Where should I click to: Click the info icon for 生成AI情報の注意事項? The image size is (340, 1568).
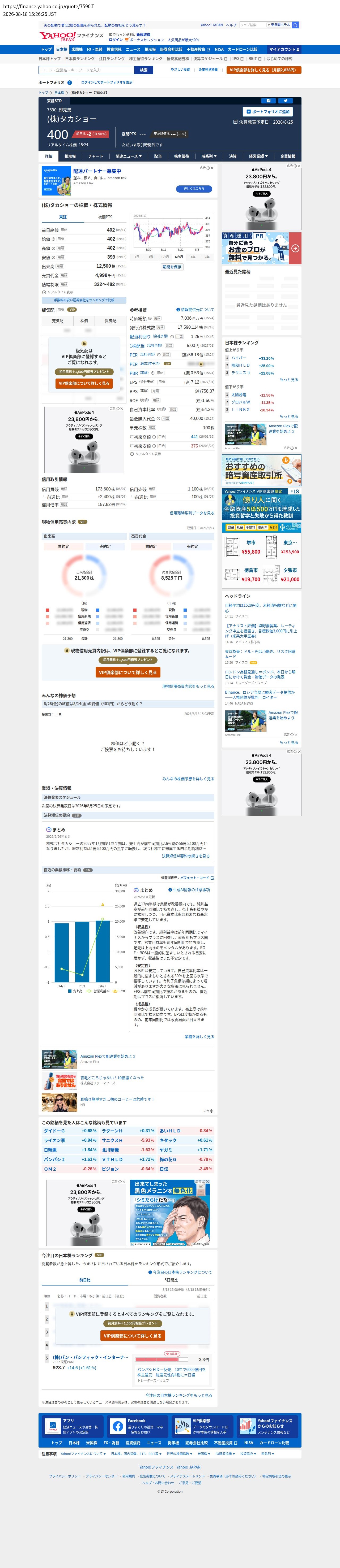[x=171, y=890]
